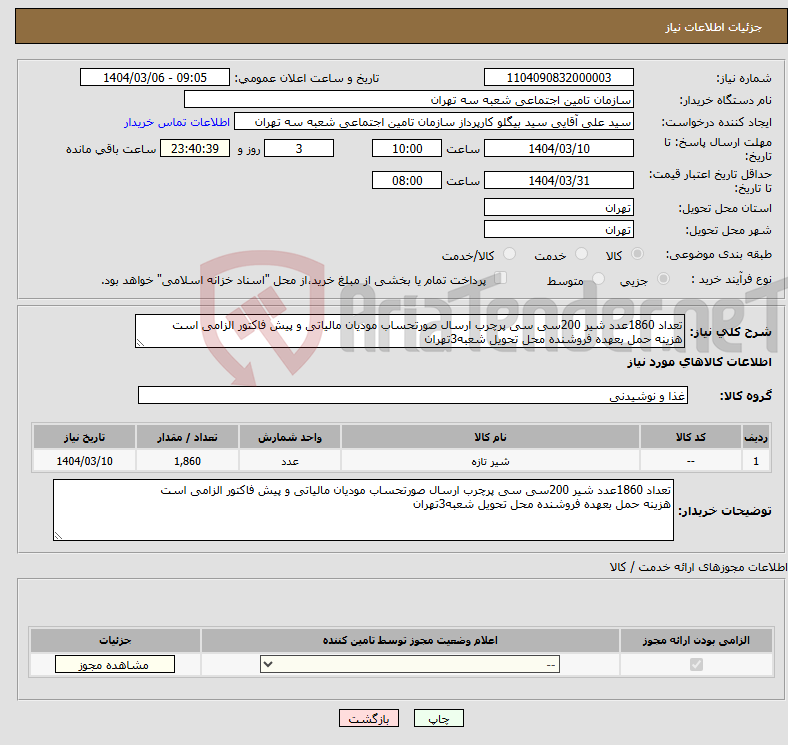The width and height of the screenshot is (788, 745).
Task: Click the price validity time 08:00 field
Action: pyautogui.click(x=407, y=180)
